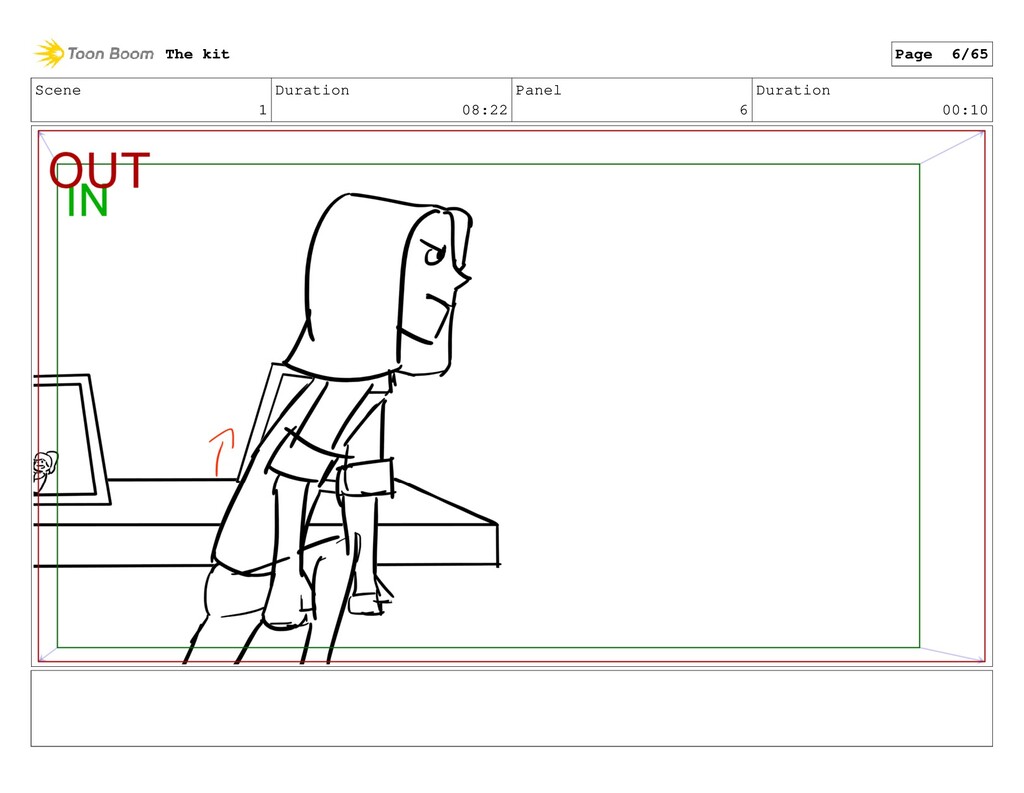Click the scene duration value 08:22
The height and width of the screenshot is (793, 1024).
[x=485, y=110]
